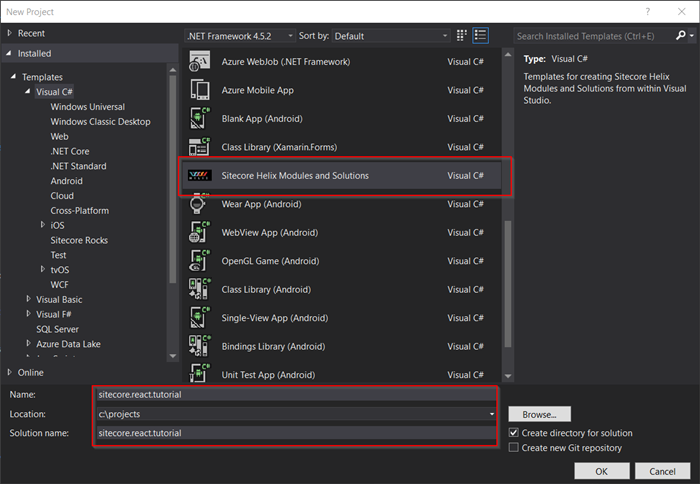Image resolution: width=700 pixels, height=484 pixels.
Task: Expand the iOS tree node
Action: coord(42,225)
